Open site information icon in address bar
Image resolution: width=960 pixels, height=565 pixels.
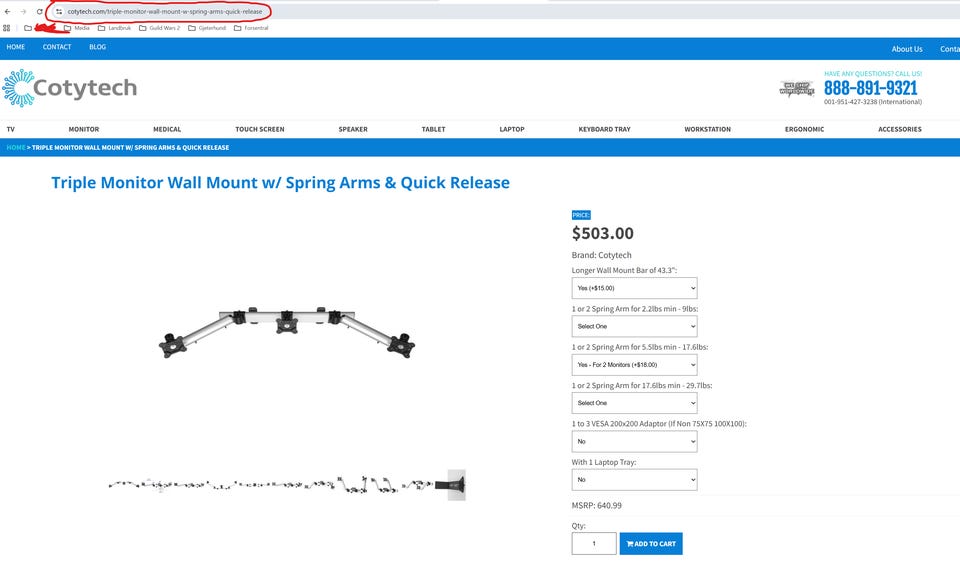(59, 12)
